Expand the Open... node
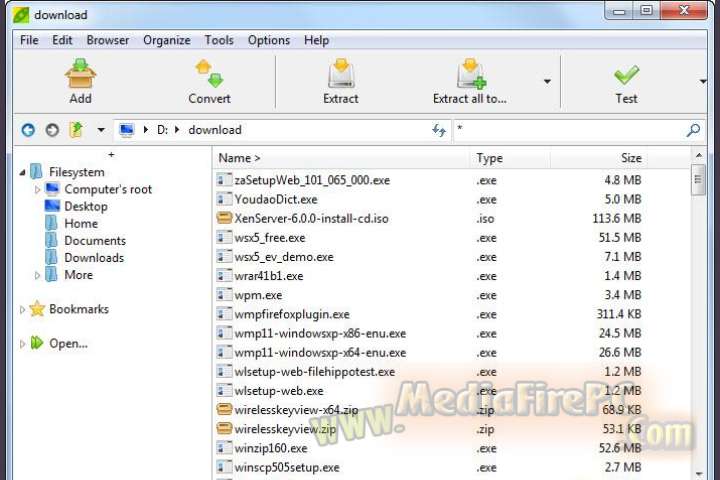The height and width of the screenshot is (480, 720). coord(22,344)
